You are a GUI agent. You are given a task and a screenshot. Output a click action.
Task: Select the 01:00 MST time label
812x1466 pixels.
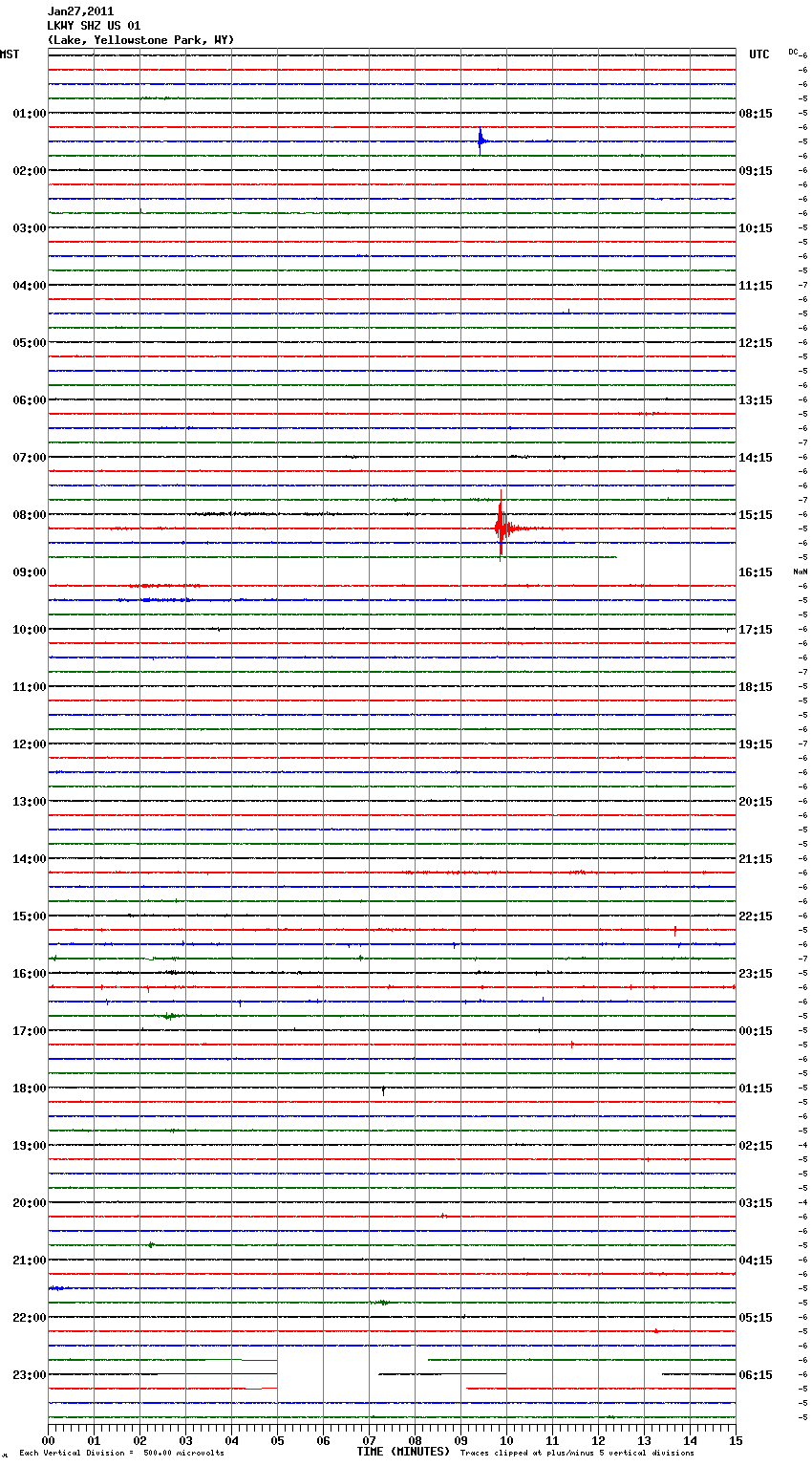pos(29,114)
